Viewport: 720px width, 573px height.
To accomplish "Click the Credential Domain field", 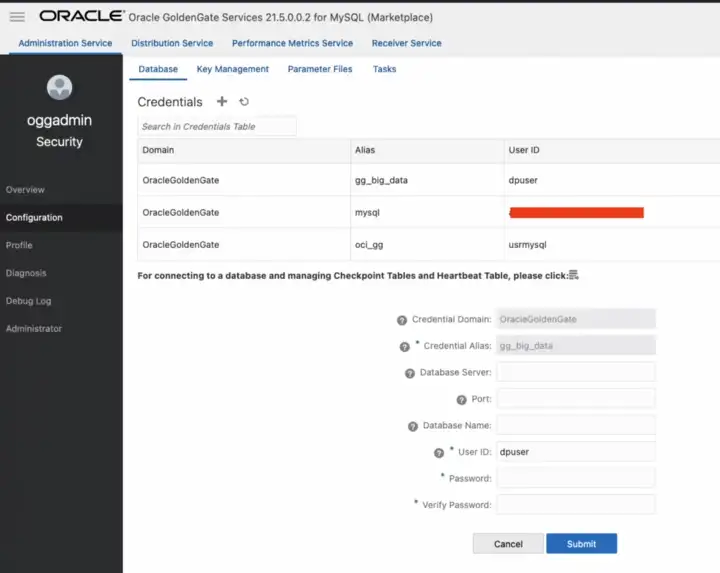I will point(576,319).
